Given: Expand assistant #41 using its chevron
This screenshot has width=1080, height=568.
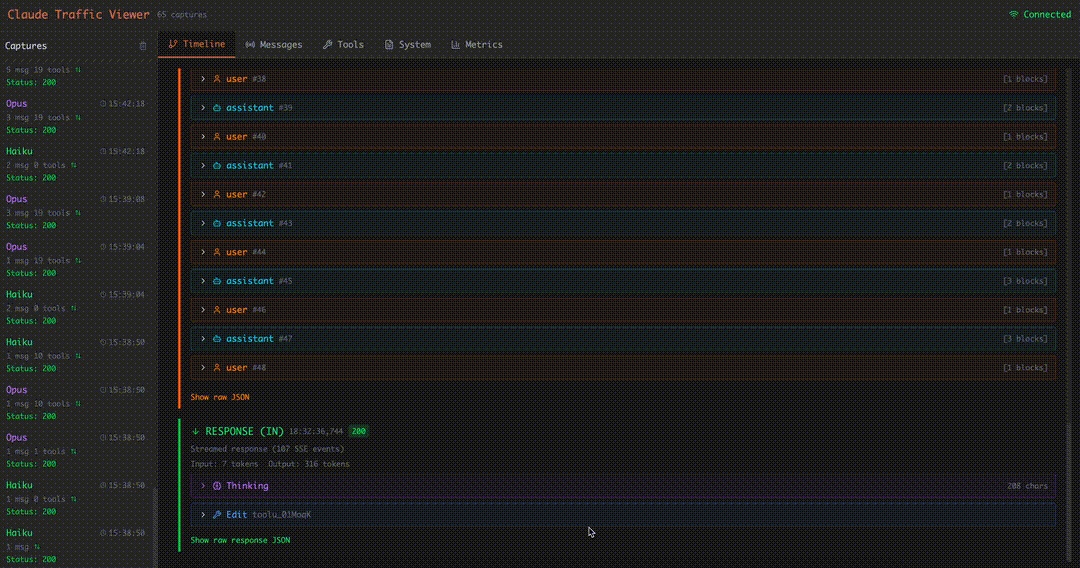Looking at the screenshot, I should pos(203,166).
